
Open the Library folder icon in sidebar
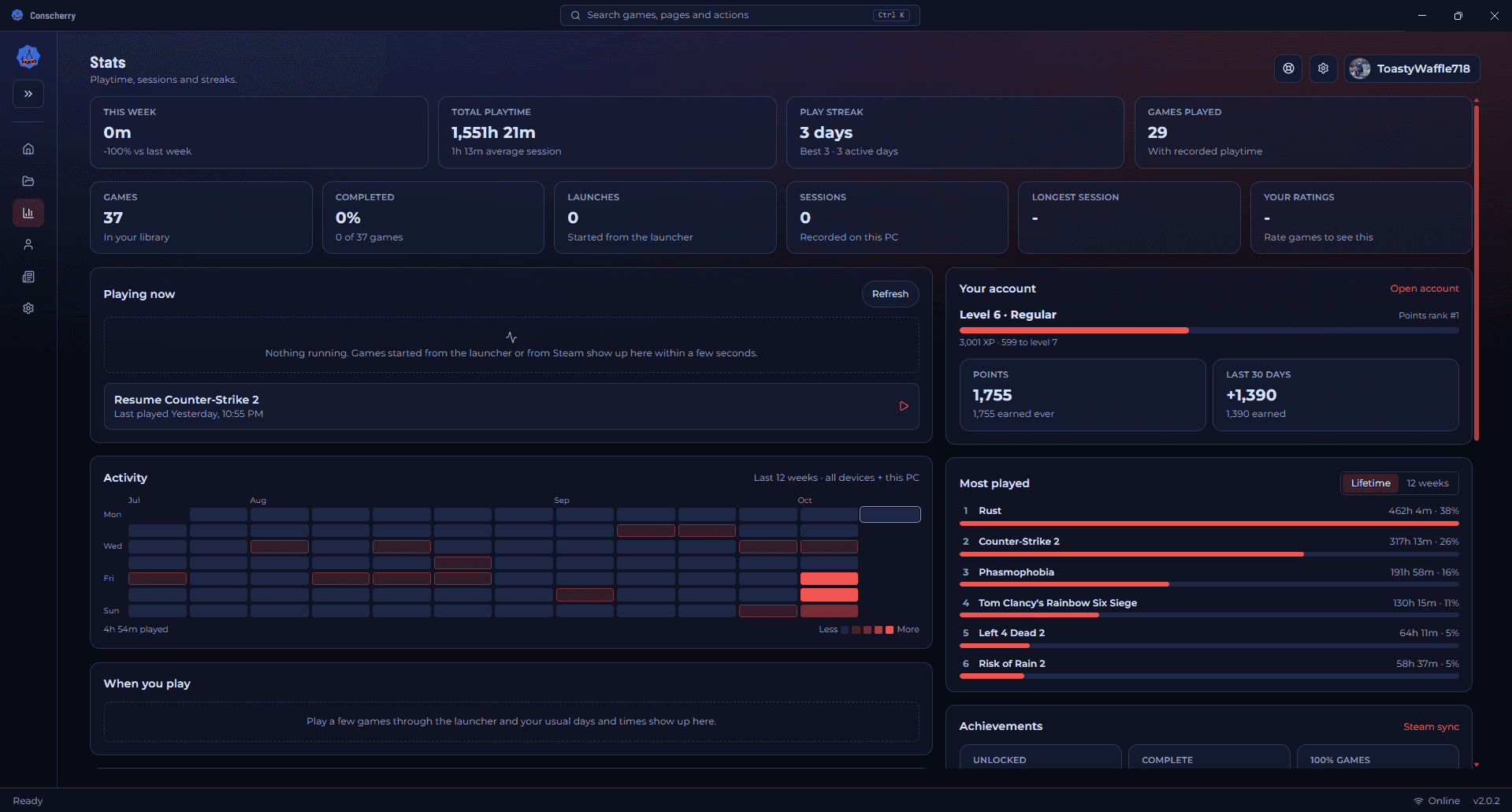[x=28, y=181]
